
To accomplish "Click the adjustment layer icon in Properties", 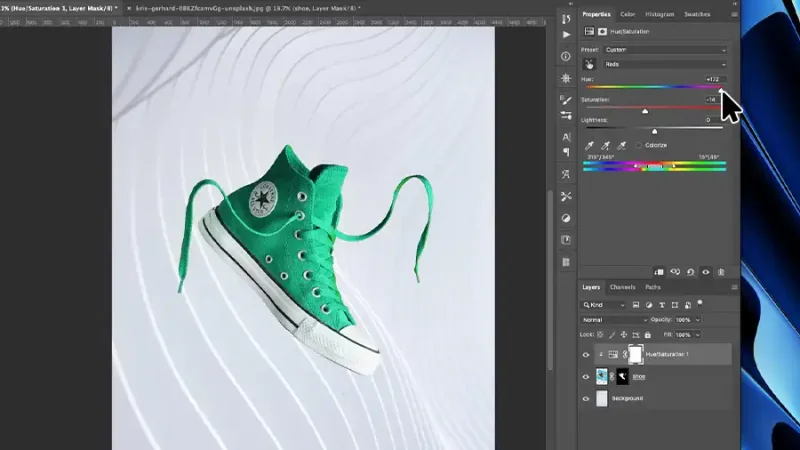I will (x=589, y=32).
